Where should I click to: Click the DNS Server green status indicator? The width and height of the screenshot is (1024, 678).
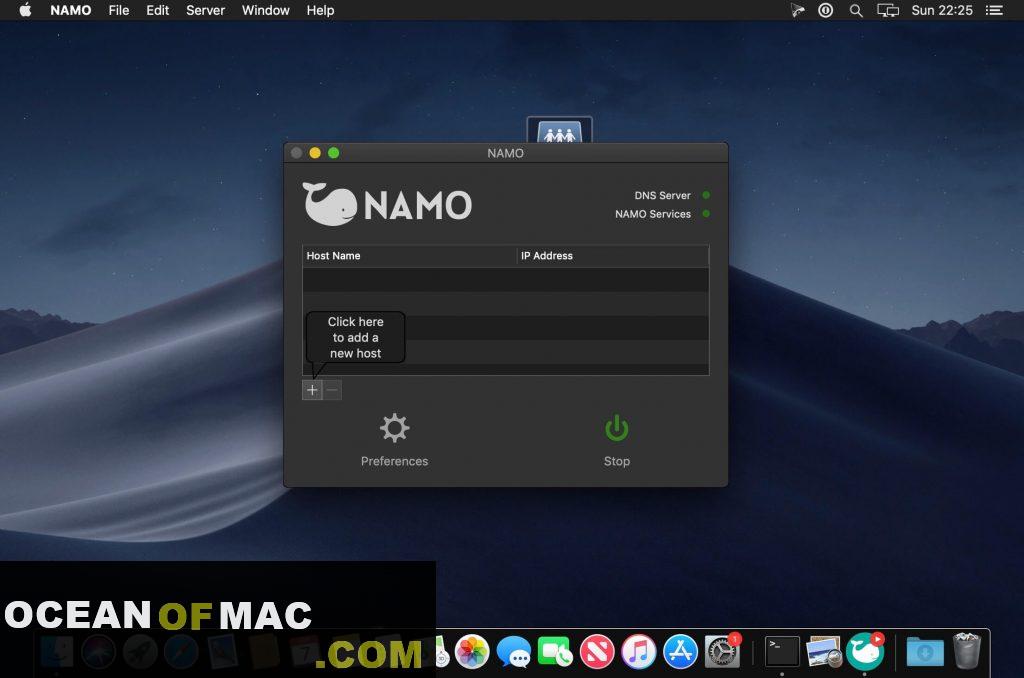coord(706,195)
